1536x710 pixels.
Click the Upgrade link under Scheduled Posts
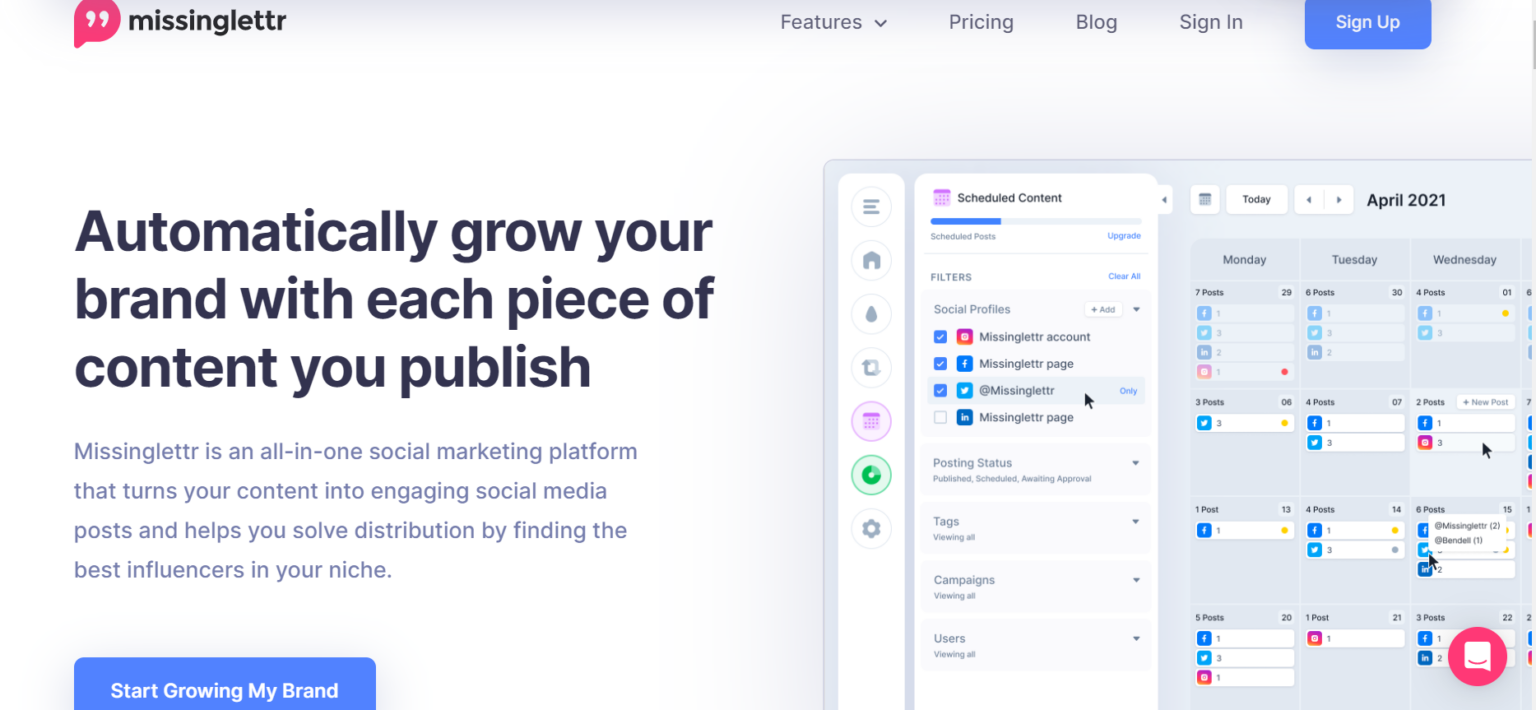pyautogui.click(x=1123, y=236)
